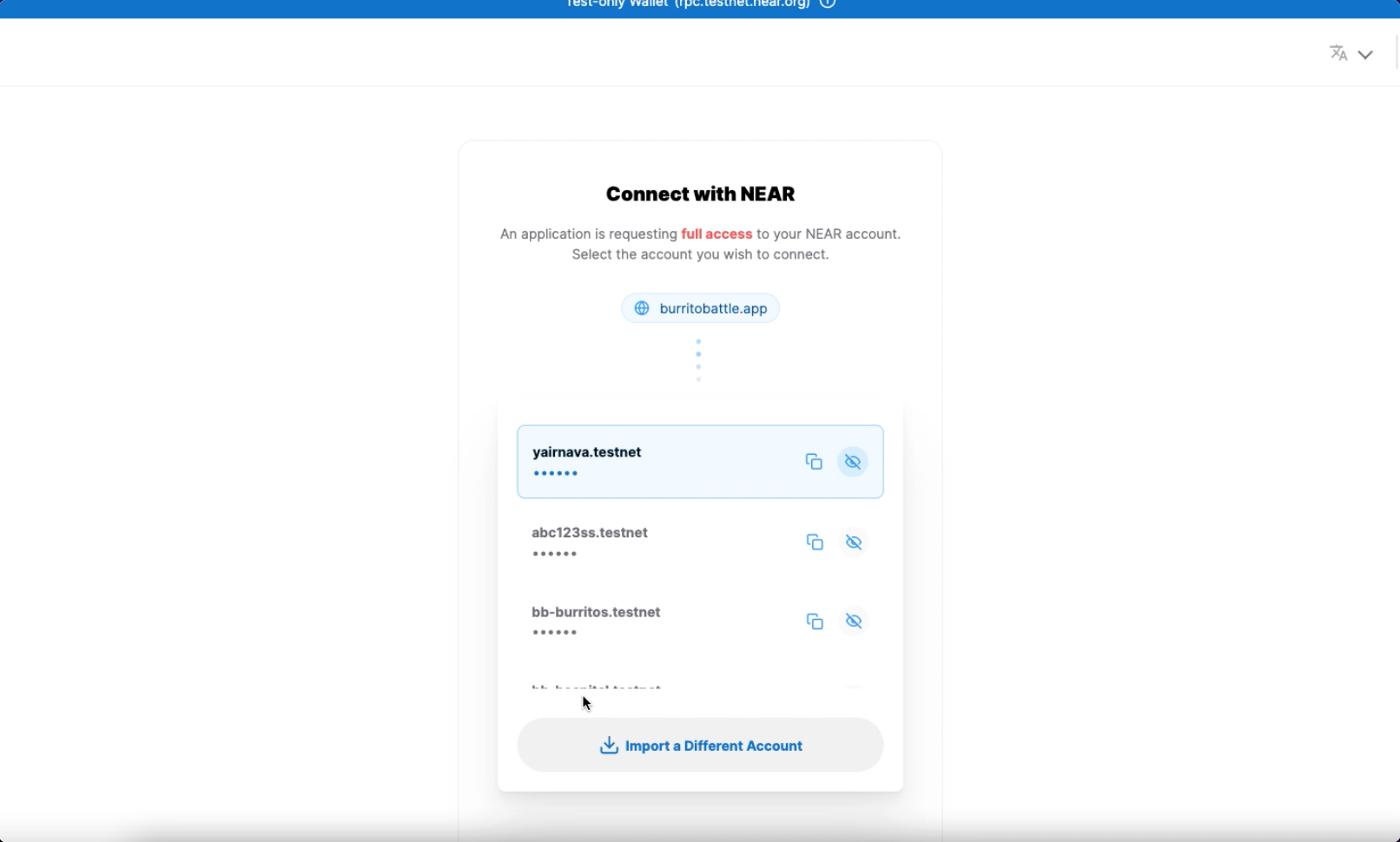Expand the language selector chevron
This screenshot has height=842, width=1400.
click(1365, 55)
